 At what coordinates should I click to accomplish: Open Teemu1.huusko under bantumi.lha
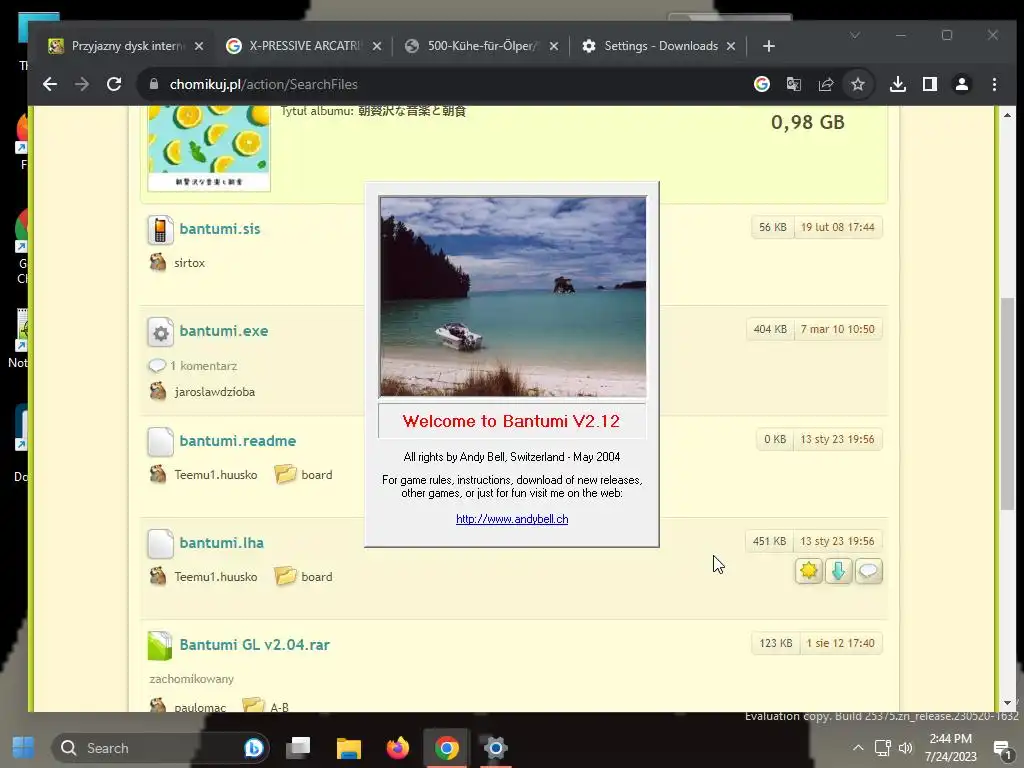point(216,577)
